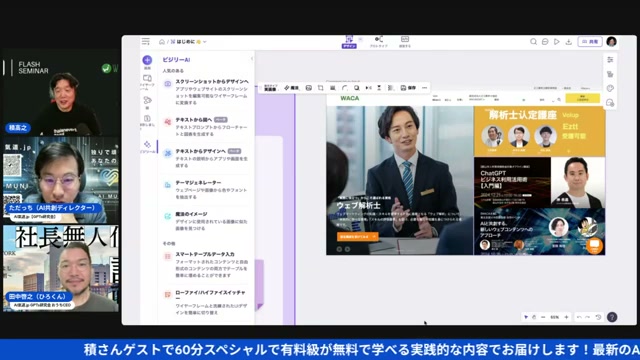Image resolution: width=640 pixels, height=360 pixels.
Task: Click the 保存 save button in floating toolbar
Action: tap(408, 88)
